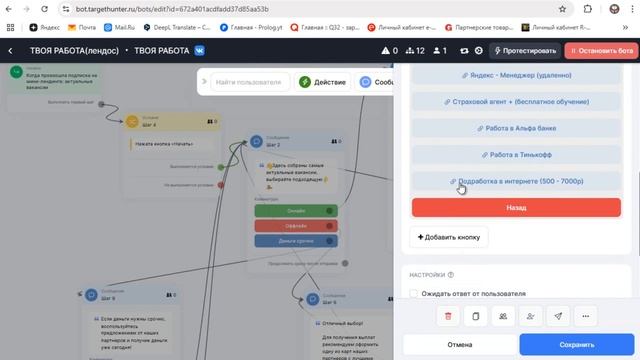Viewport: 640px width, 360px height.
Task: Click the browser back arrow
Action: point(9,9)
